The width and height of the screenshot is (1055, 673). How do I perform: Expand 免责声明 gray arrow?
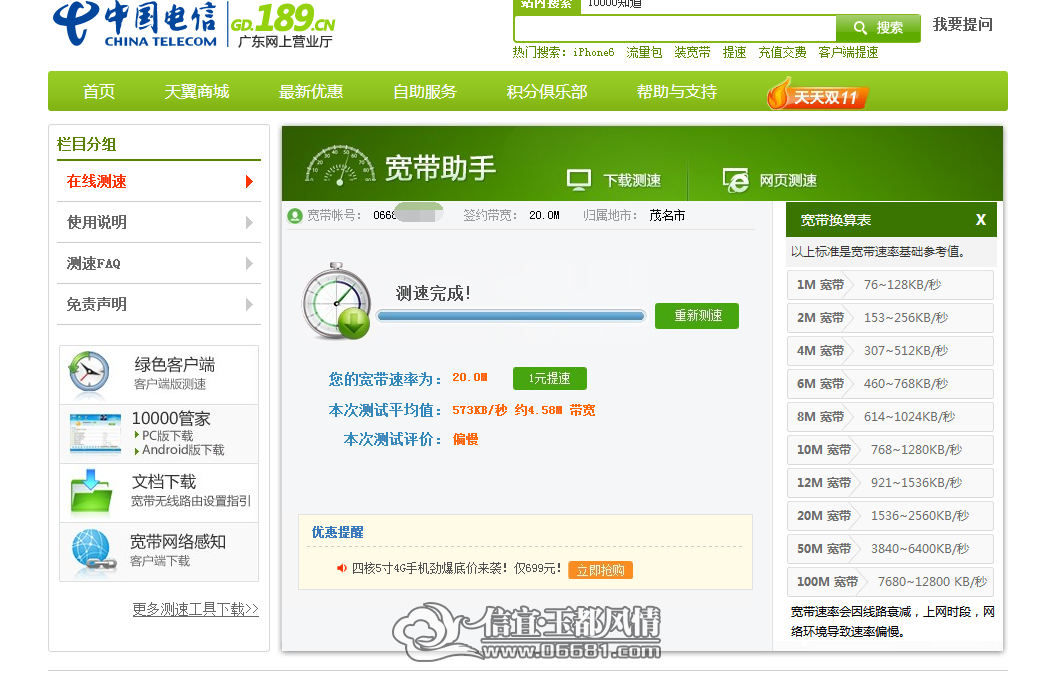250,305
